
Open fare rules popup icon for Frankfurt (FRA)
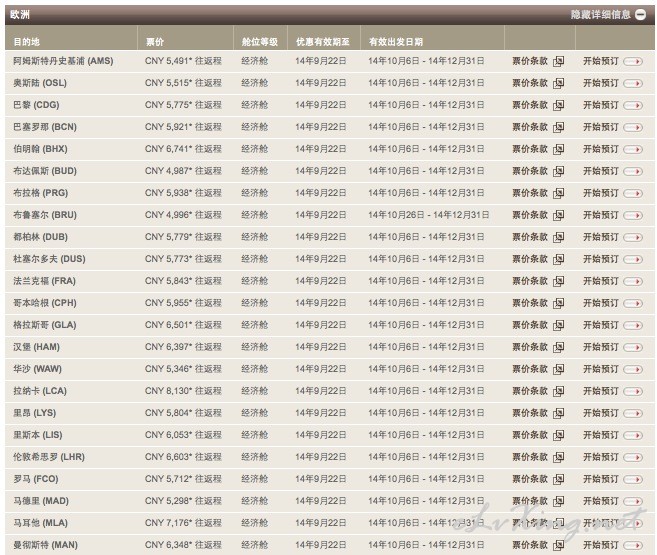pos(558,281)
